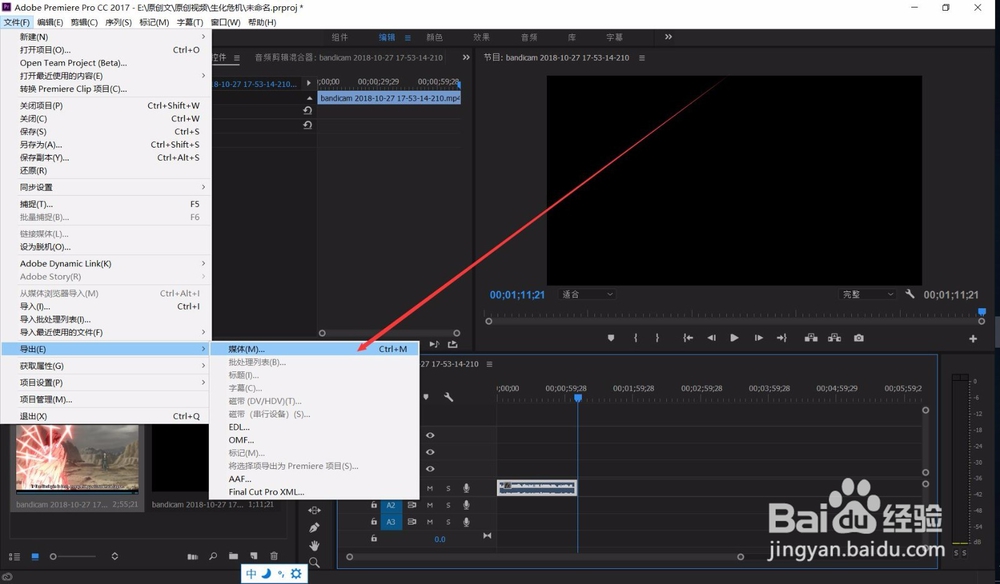Solo audio track A3
This screenshot has height=584, width=1000.
(x=448, y=522)
